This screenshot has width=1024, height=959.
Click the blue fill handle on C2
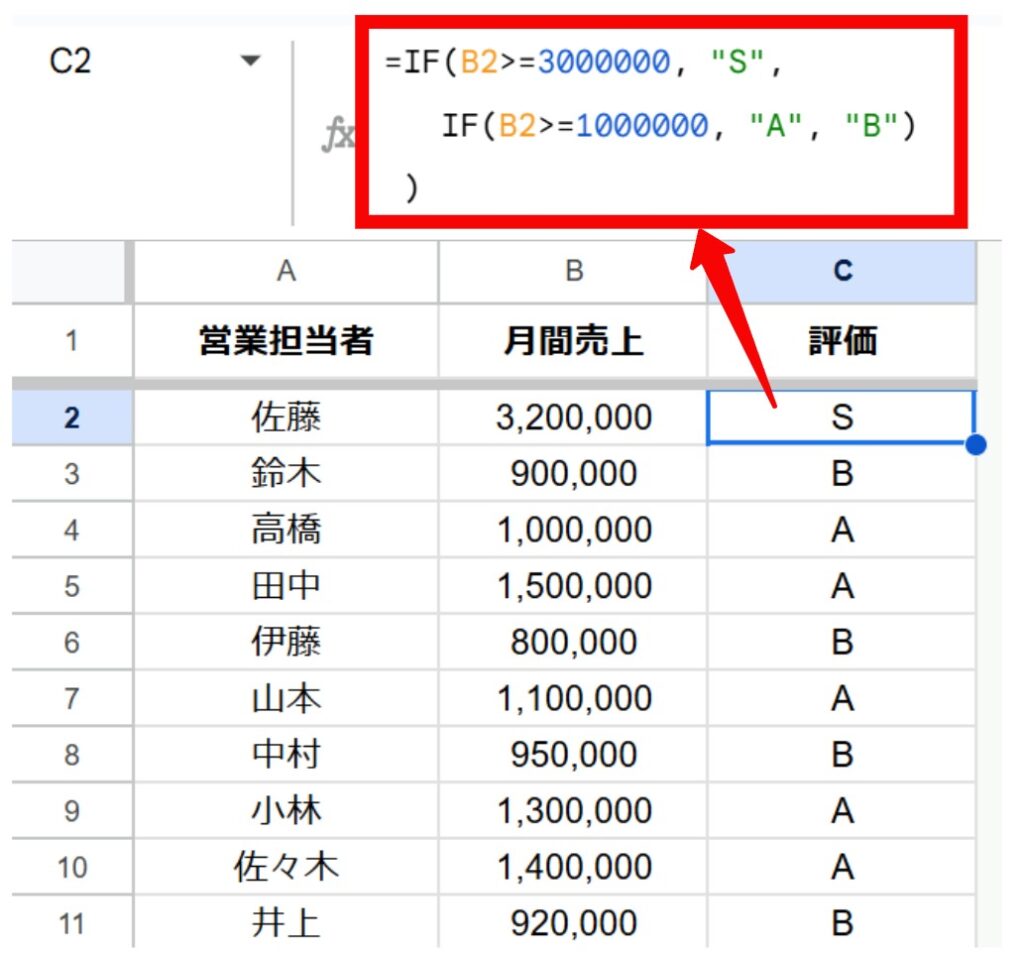[976, 445]
